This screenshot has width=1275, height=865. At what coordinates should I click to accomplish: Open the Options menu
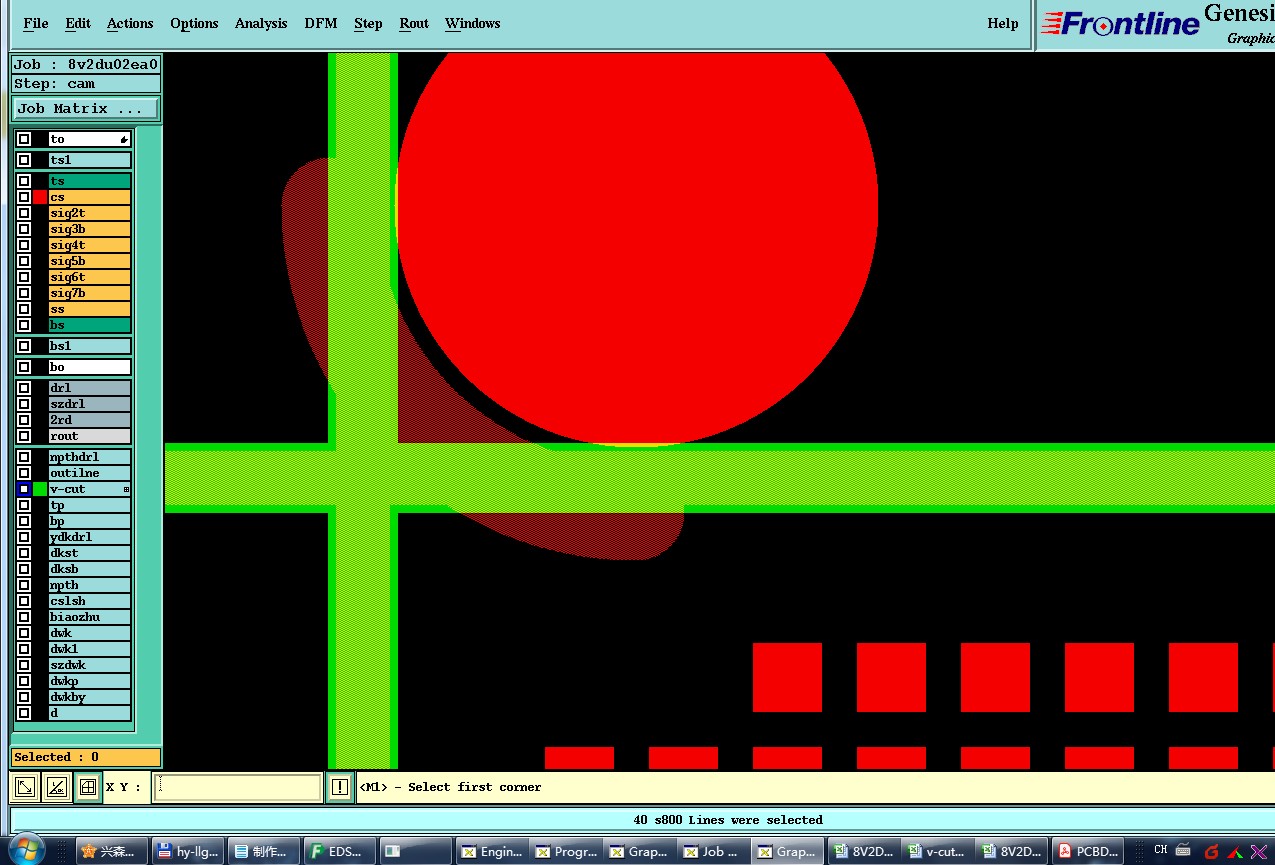point(194,23)
